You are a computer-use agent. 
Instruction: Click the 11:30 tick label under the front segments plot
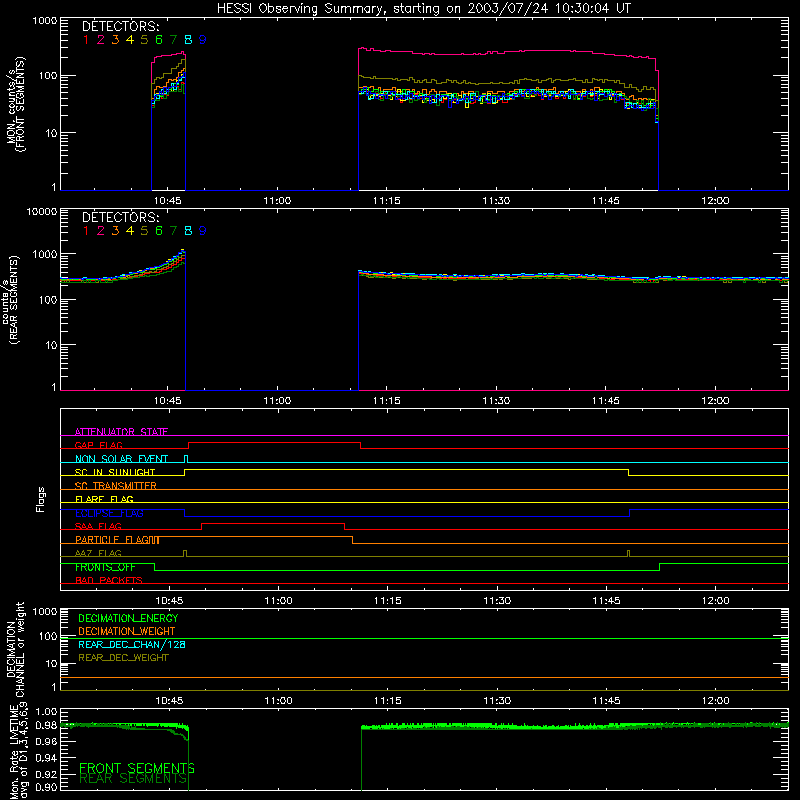point(496,201)
